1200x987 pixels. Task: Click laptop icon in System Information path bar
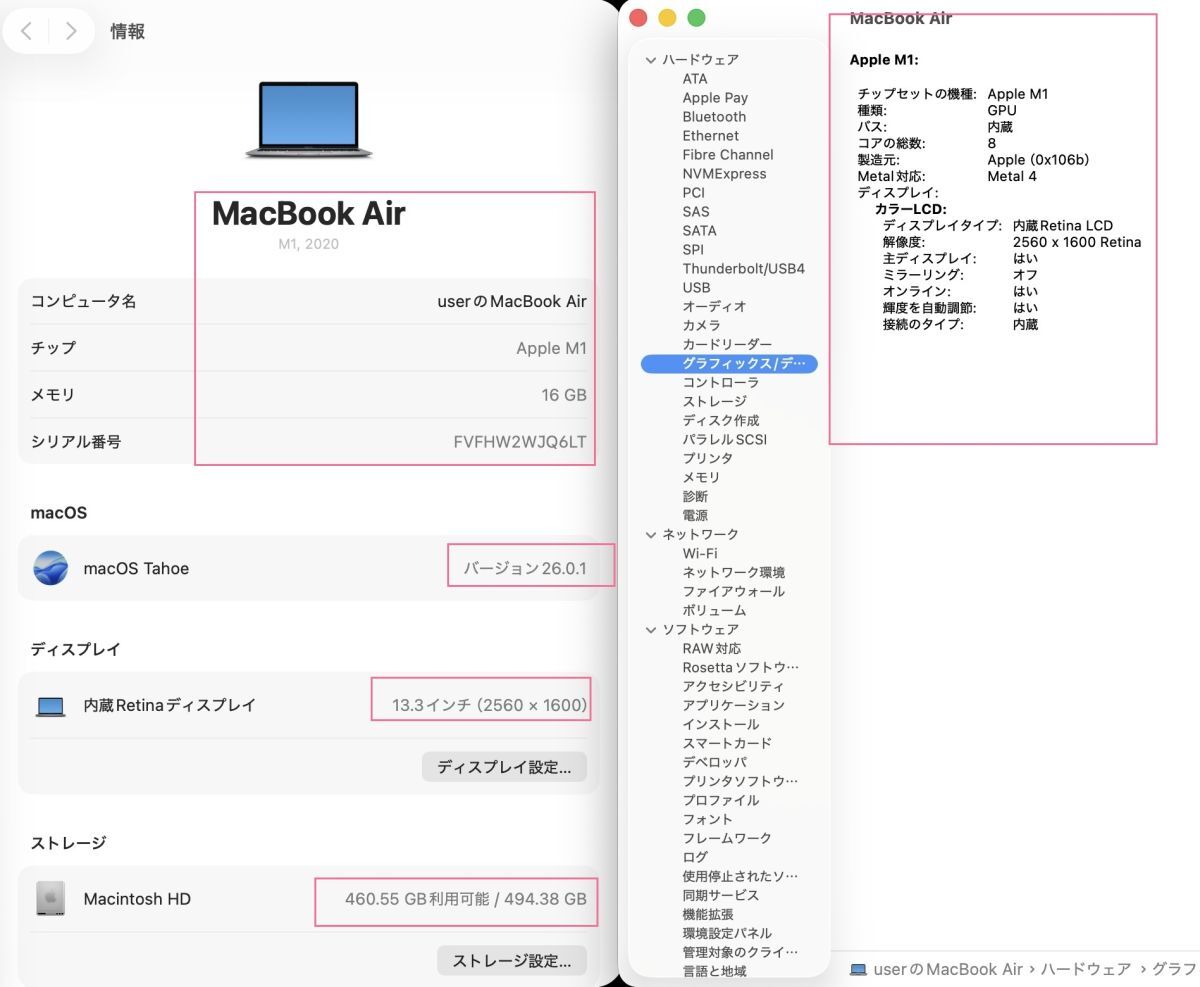coord(858,969)
